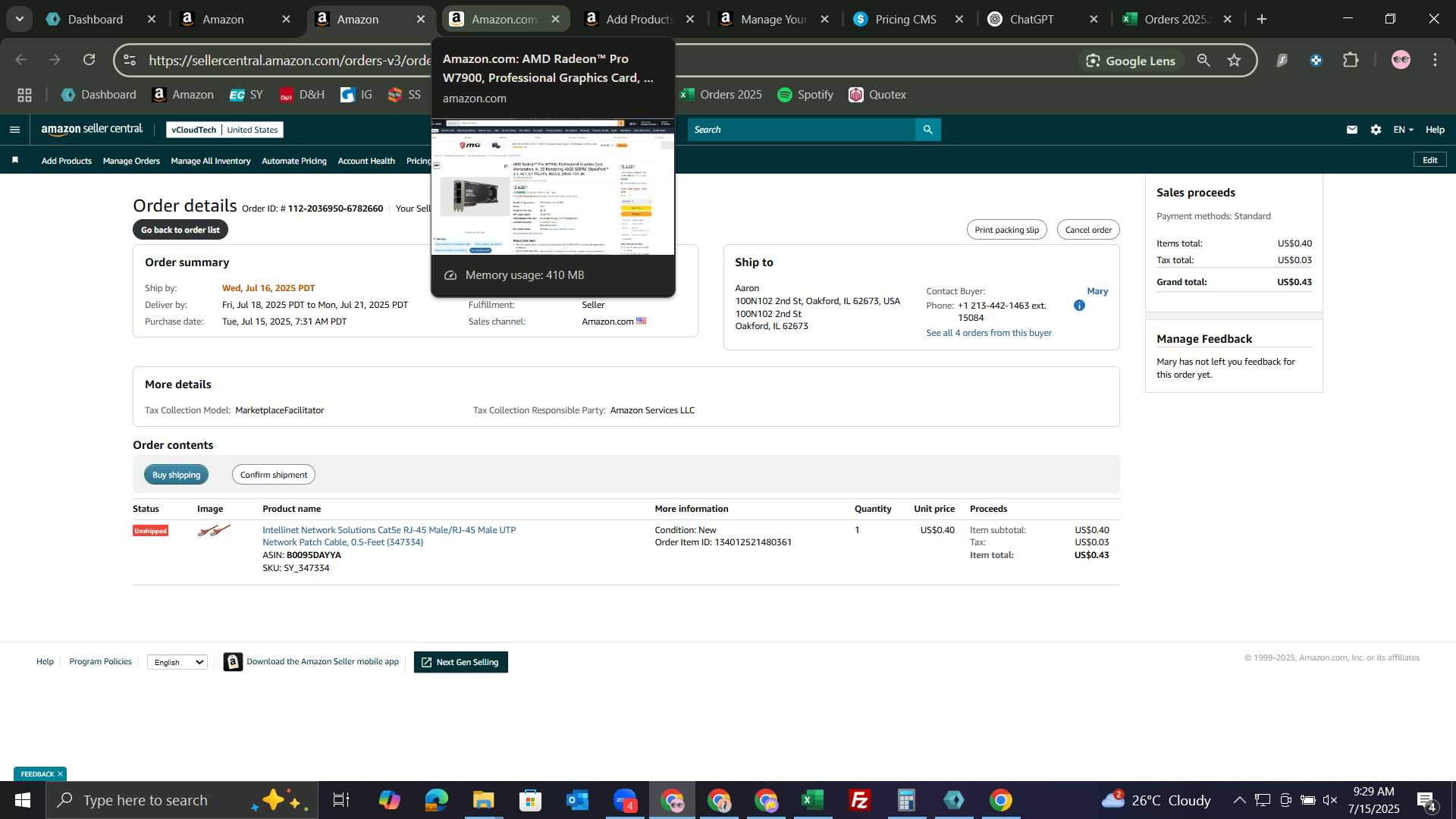Open Account Health menu item
This screenshot has height=819, width=1456.
click(366, 161)
